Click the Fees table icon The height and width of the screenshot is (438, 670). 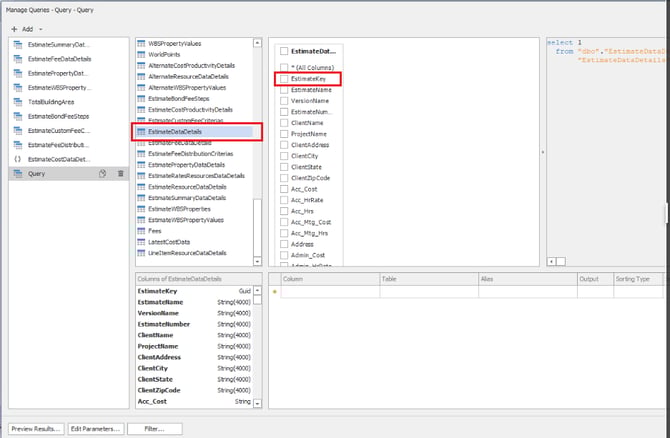(141, 230)
